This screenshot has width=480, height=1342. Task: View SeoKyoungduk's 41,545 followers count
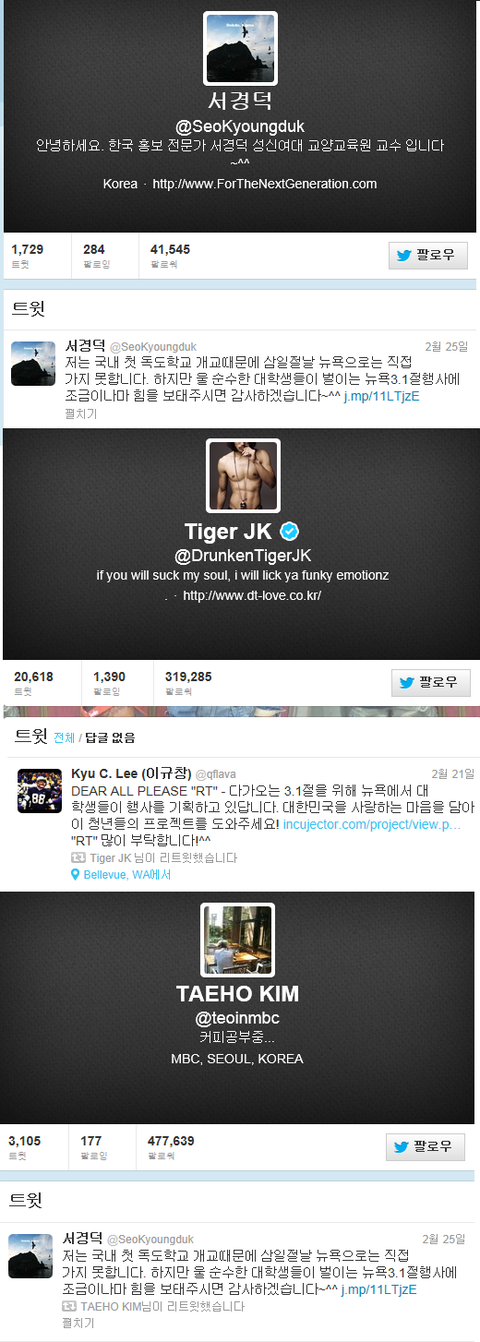[x=169, y=253]
